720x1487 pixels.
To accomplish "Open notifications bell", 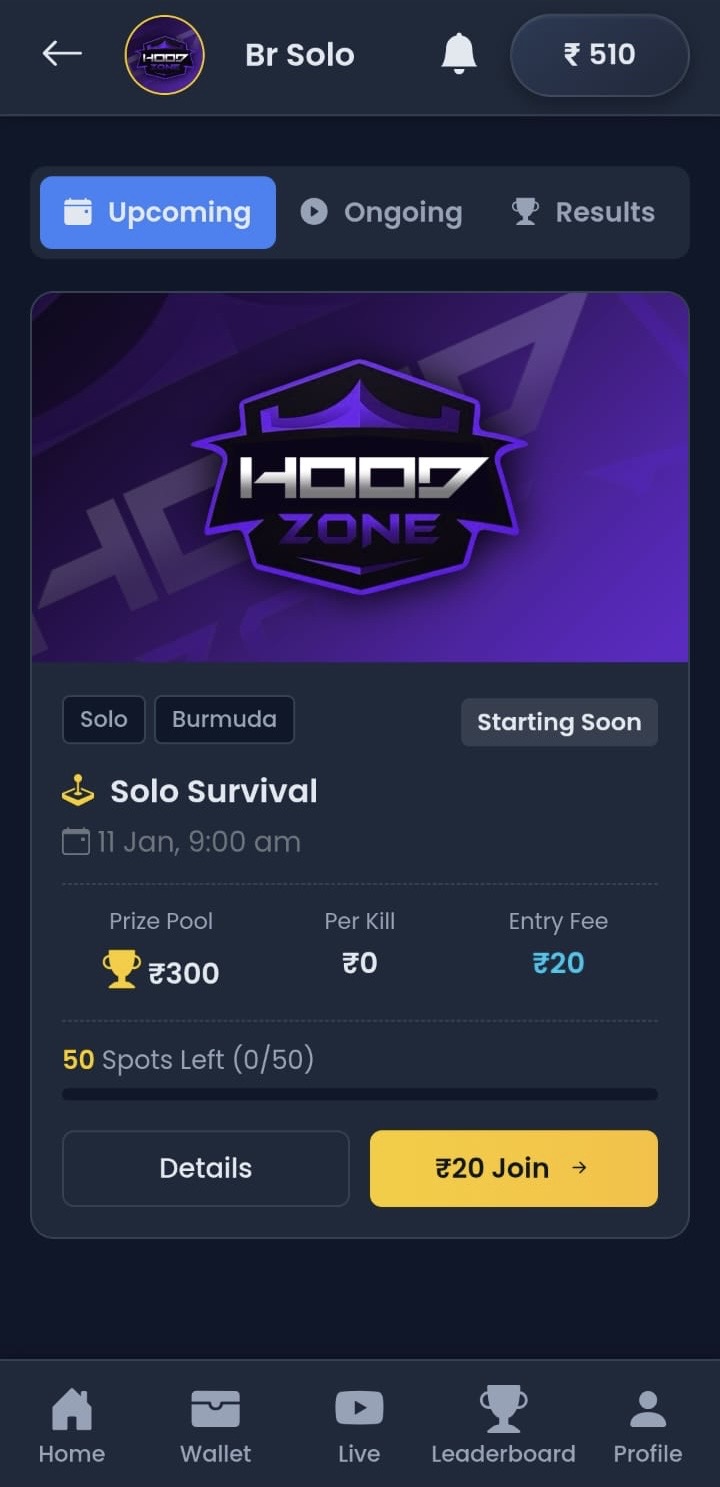I will [459, 54].
